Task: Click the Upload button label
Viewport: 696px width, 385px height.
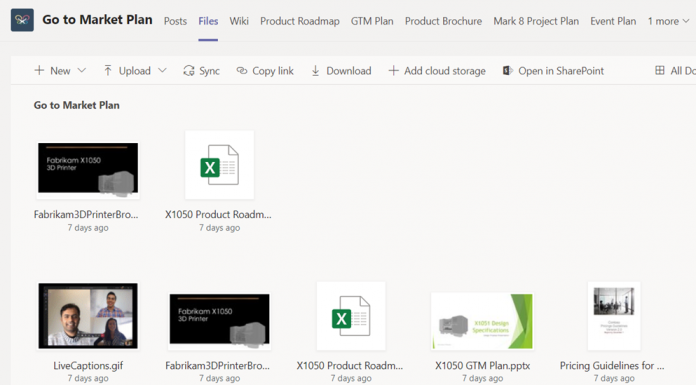Action: (134, 71)
